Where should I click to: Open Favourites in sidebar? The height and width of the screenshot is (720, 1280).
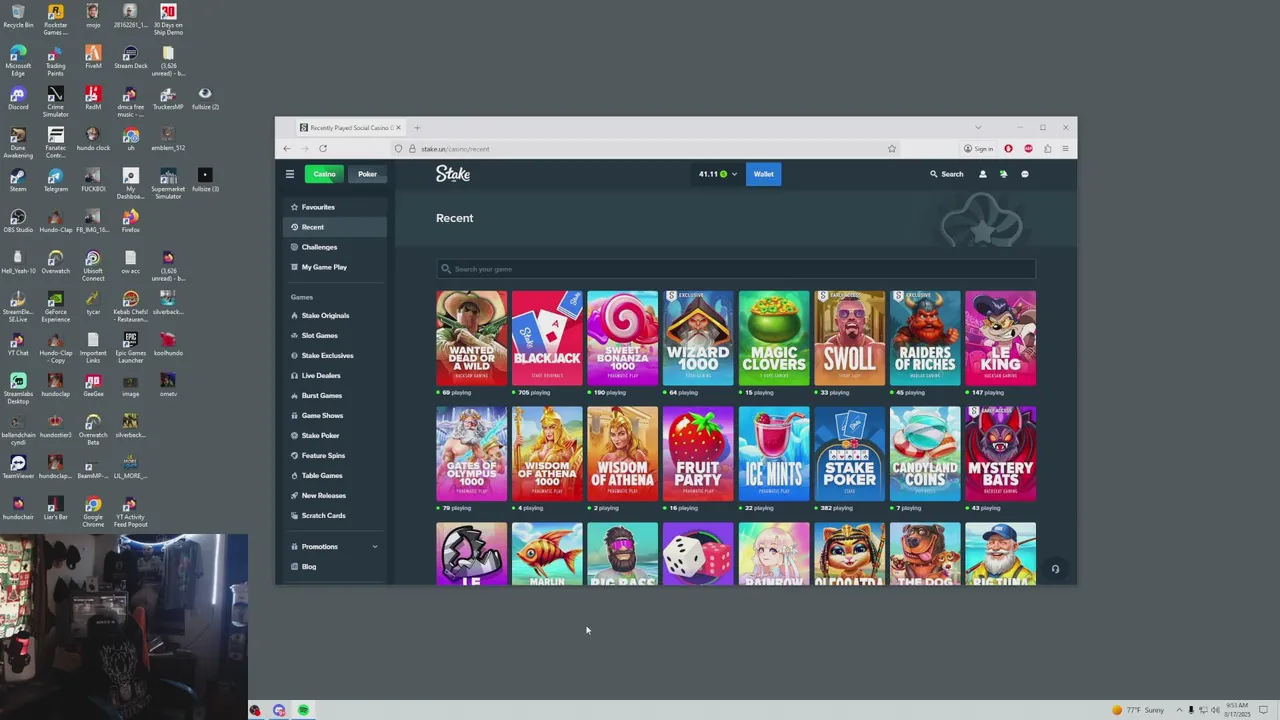coord(335,207)
